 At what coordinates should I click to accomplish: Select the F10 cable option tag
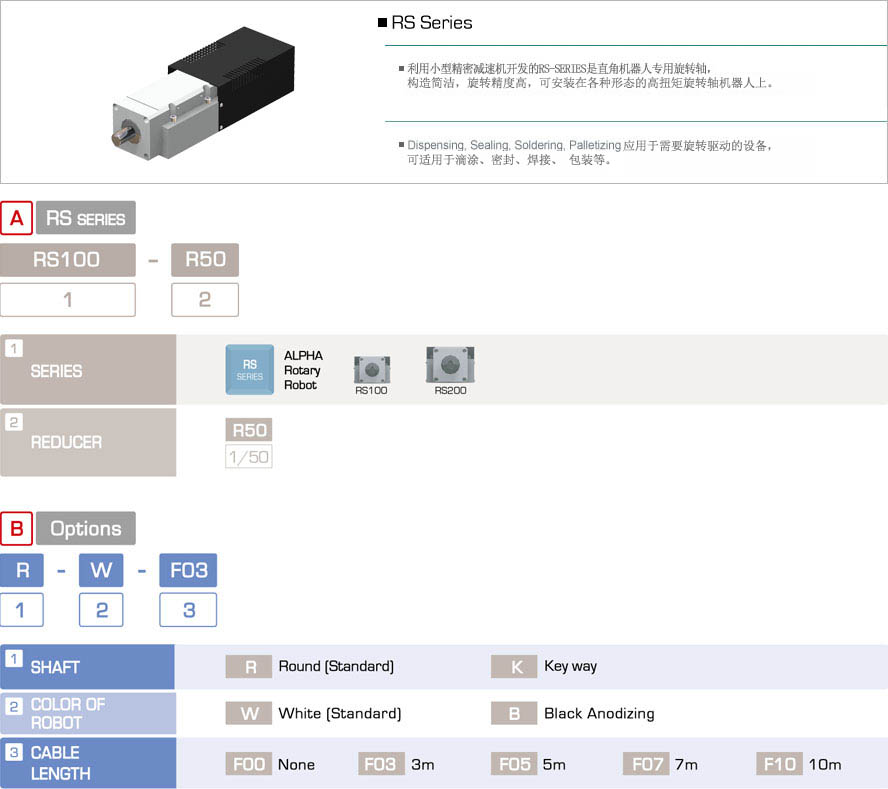[780, 764]
